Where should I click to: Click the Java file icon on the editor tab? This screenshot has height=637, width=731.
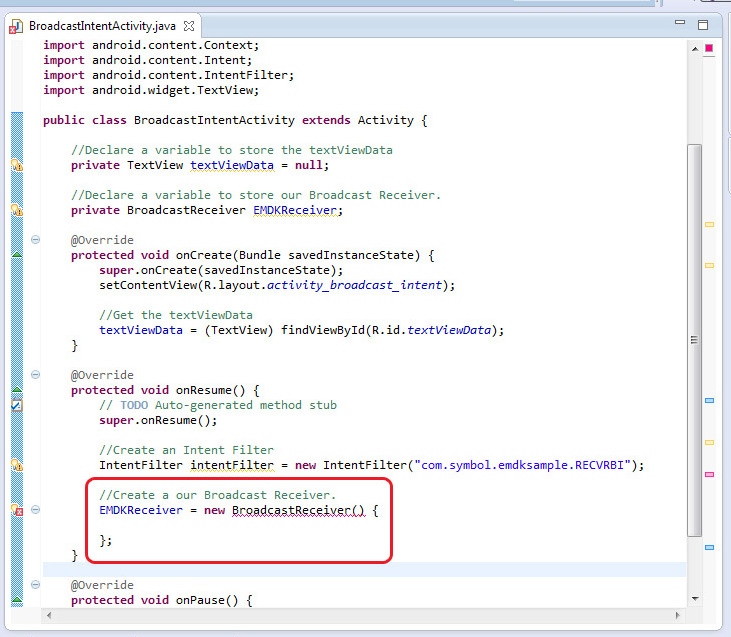pyautogui.click(x=16, y=26)
